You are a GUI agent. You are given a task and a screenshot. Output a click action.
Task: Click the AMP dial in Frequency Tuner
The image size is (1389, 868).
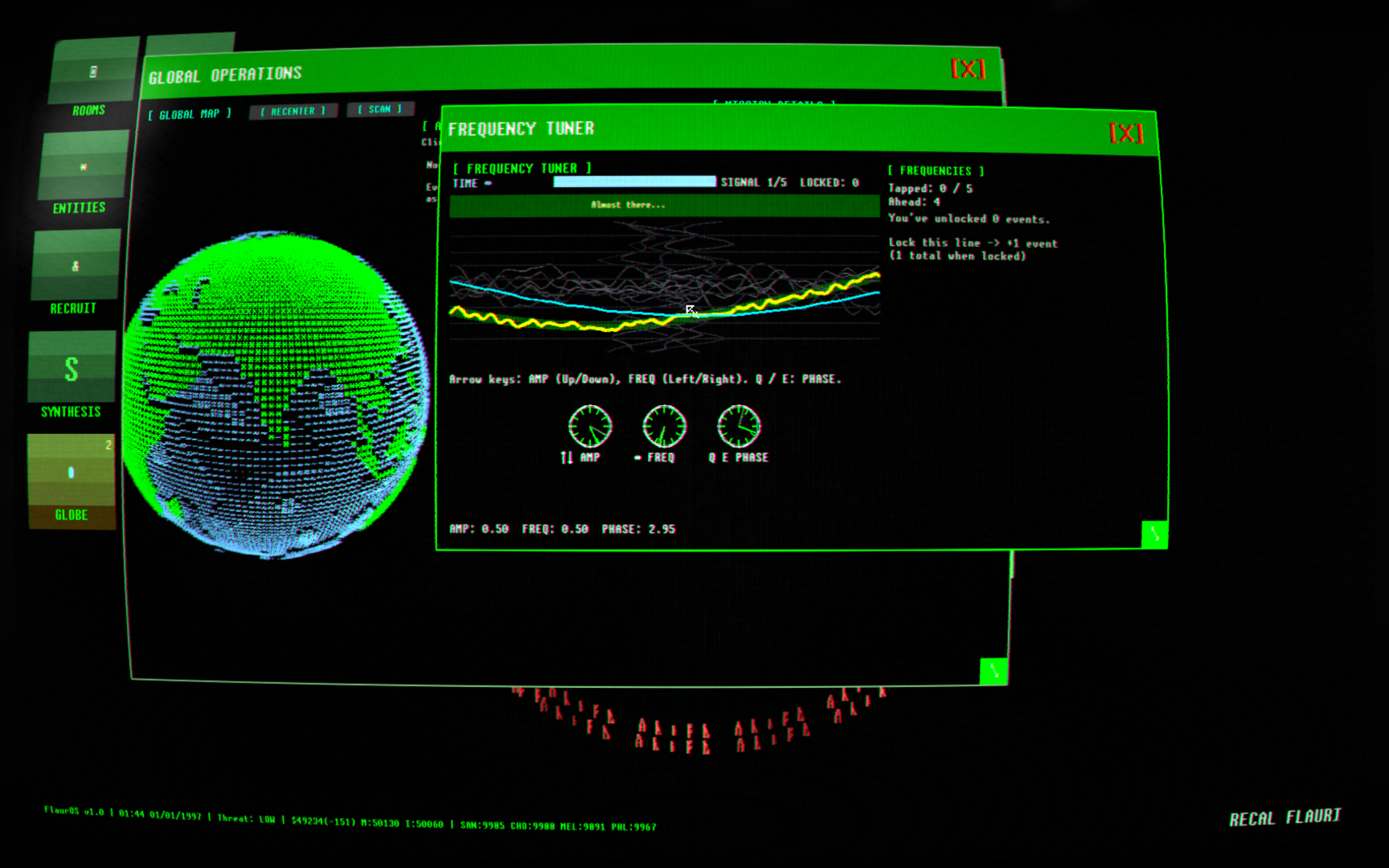tap(590, 426)
